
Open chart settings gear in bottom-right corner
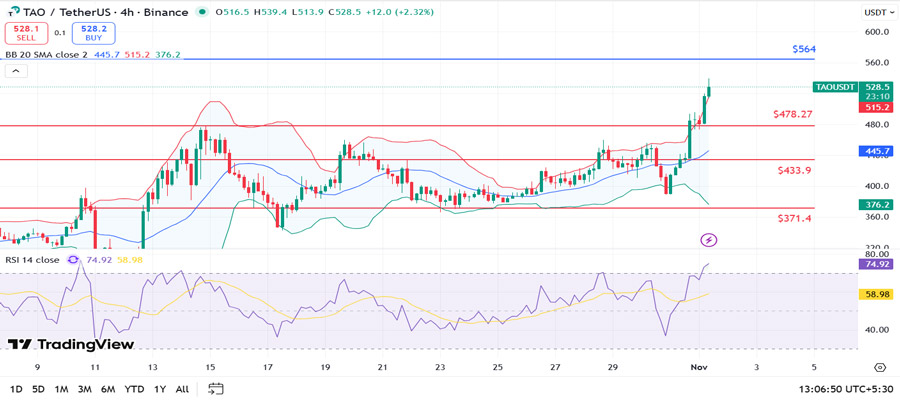point(879,367)
